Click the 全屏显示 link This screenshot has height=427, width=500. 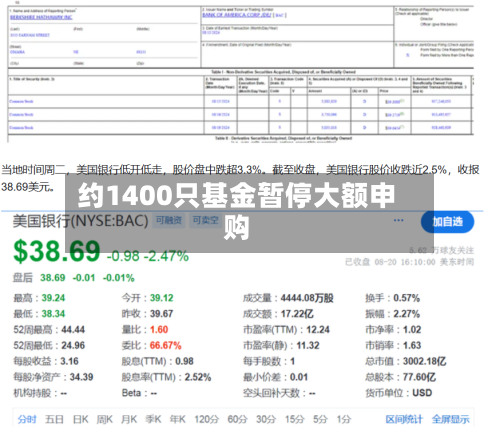451,419
